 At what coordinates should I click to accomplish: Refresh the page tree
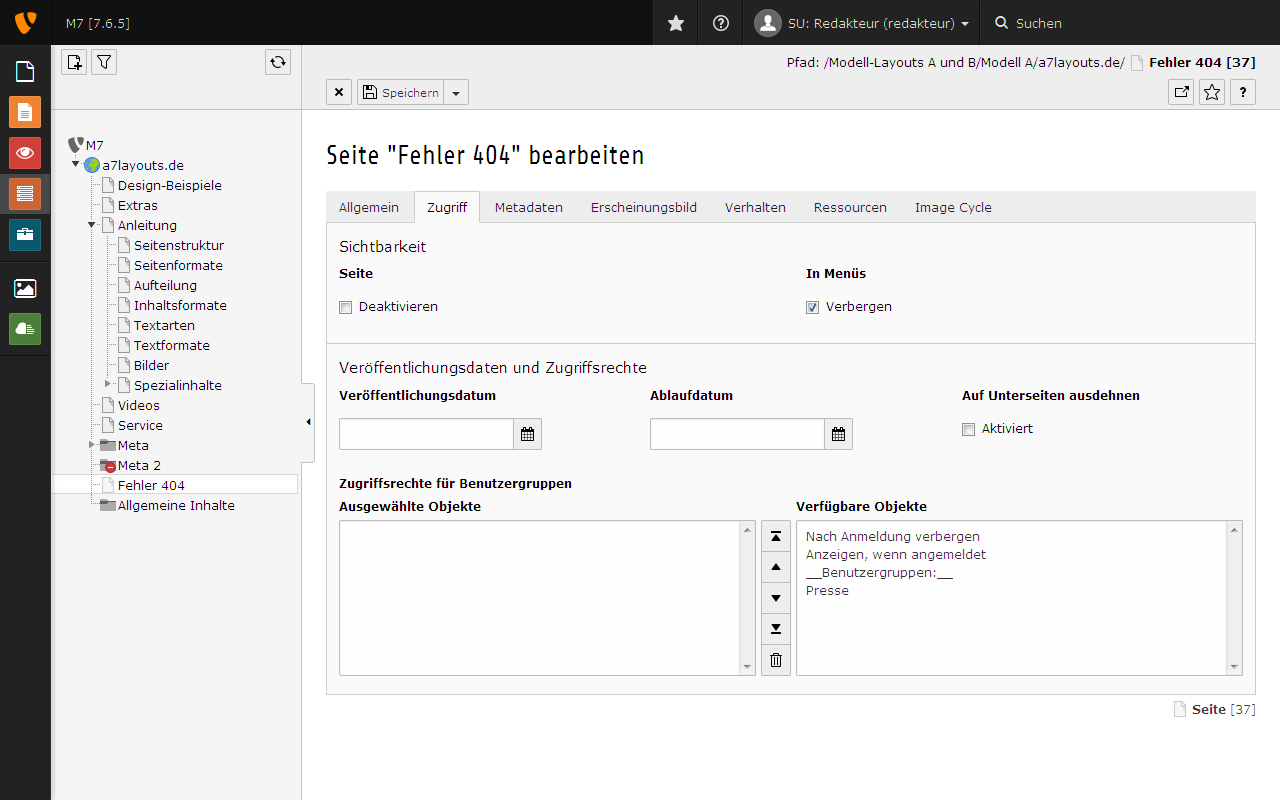278,62
